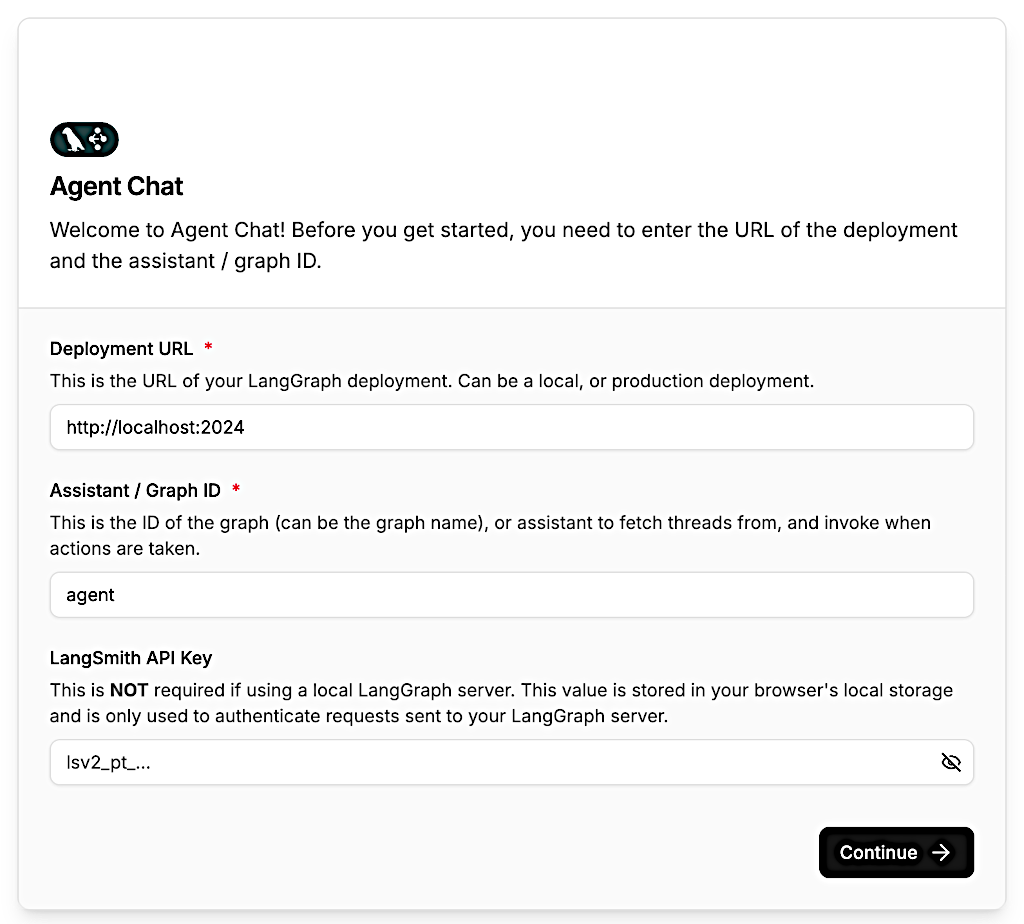Click the 'LangSmith API Key' label
Image resolution: width=1024 pixels, height=924 pixels.
[131, 658]
